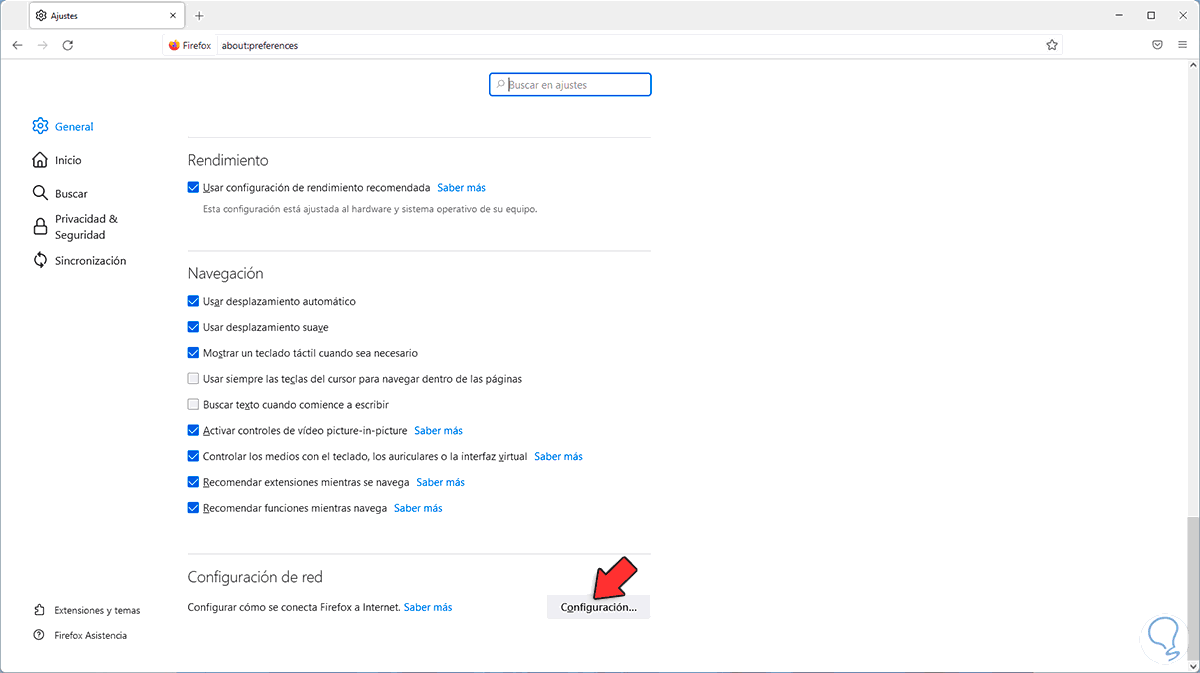Click the back navigation arrow
Screen dimensions: 1200x673
[x=18, y=45]
